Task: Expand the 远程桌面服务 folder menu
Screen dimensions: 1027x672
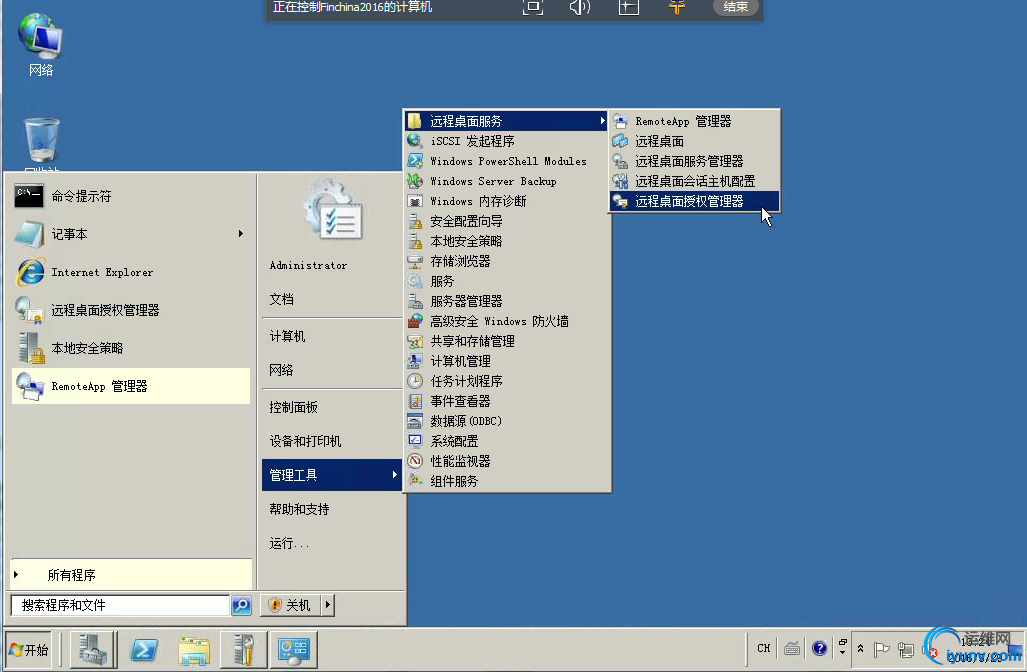Action: tap(506, 121)
